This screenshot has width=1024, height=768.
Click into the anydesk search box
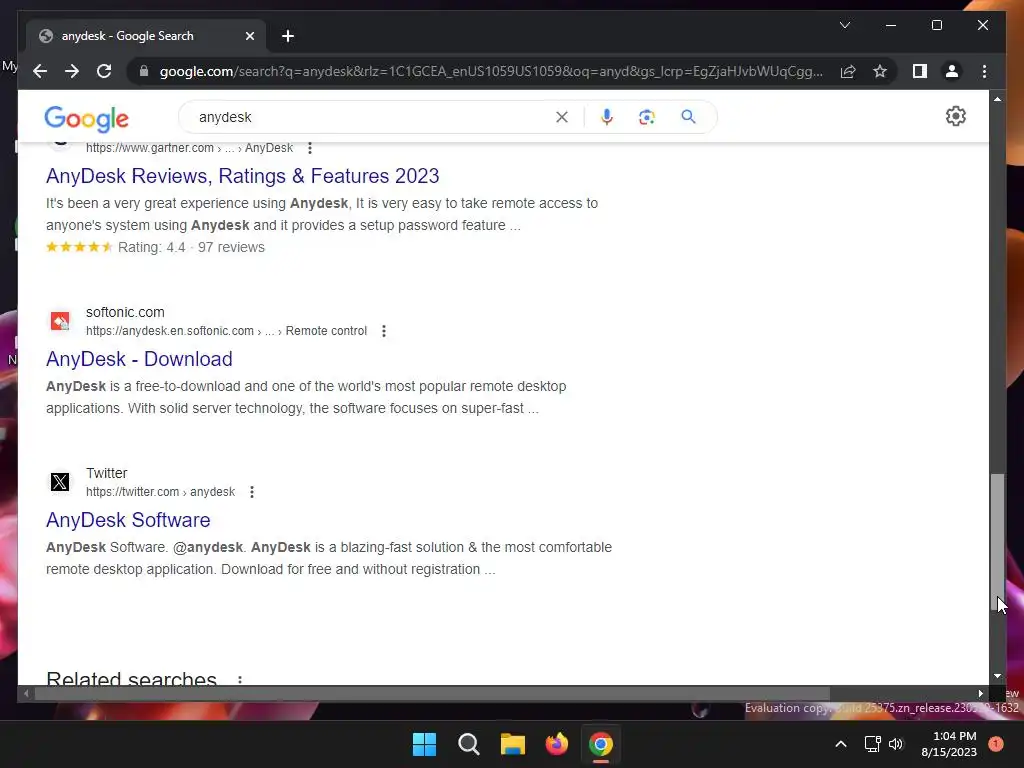372,117
